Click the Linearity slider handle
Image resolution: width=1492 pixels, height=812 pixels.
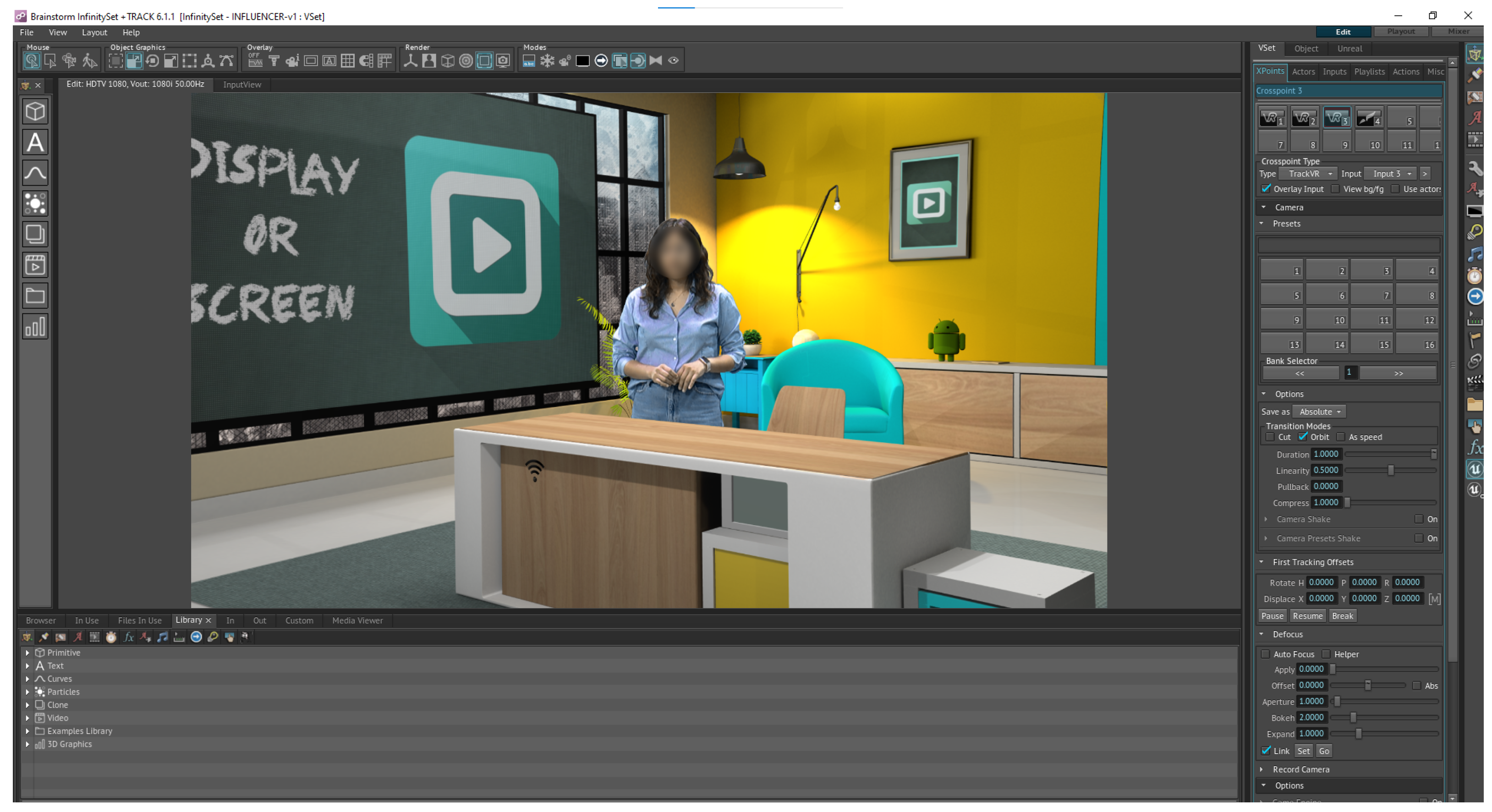click(x=1391, y=470)
